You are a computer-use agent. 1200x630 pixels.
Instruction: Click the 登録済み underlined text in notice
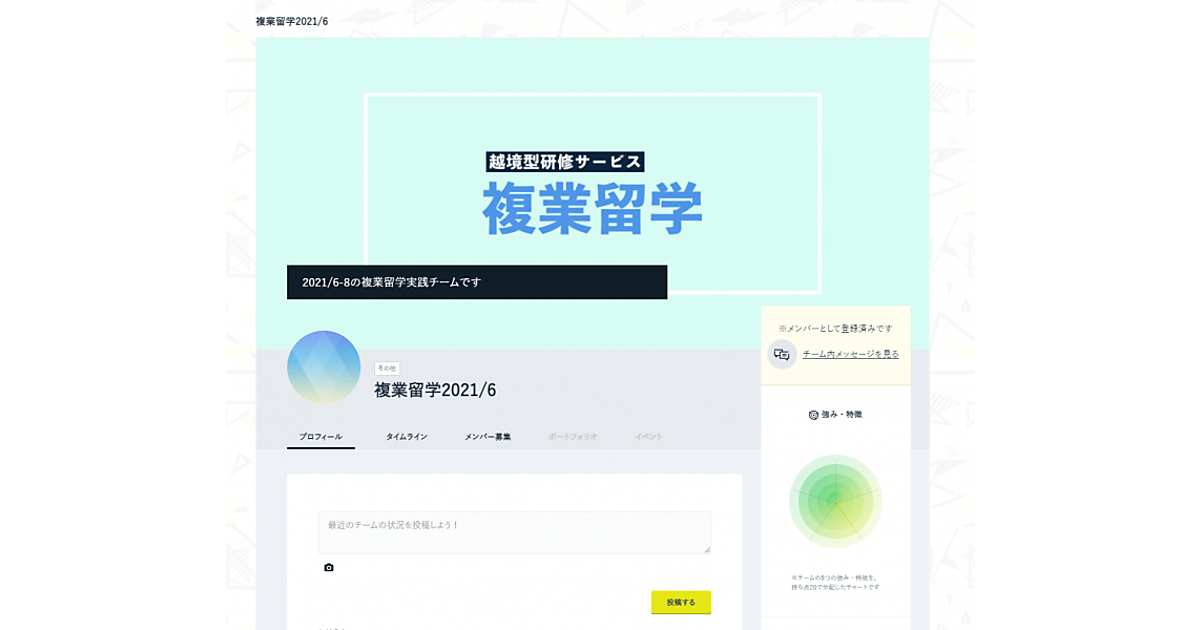(x=858, y=328)
